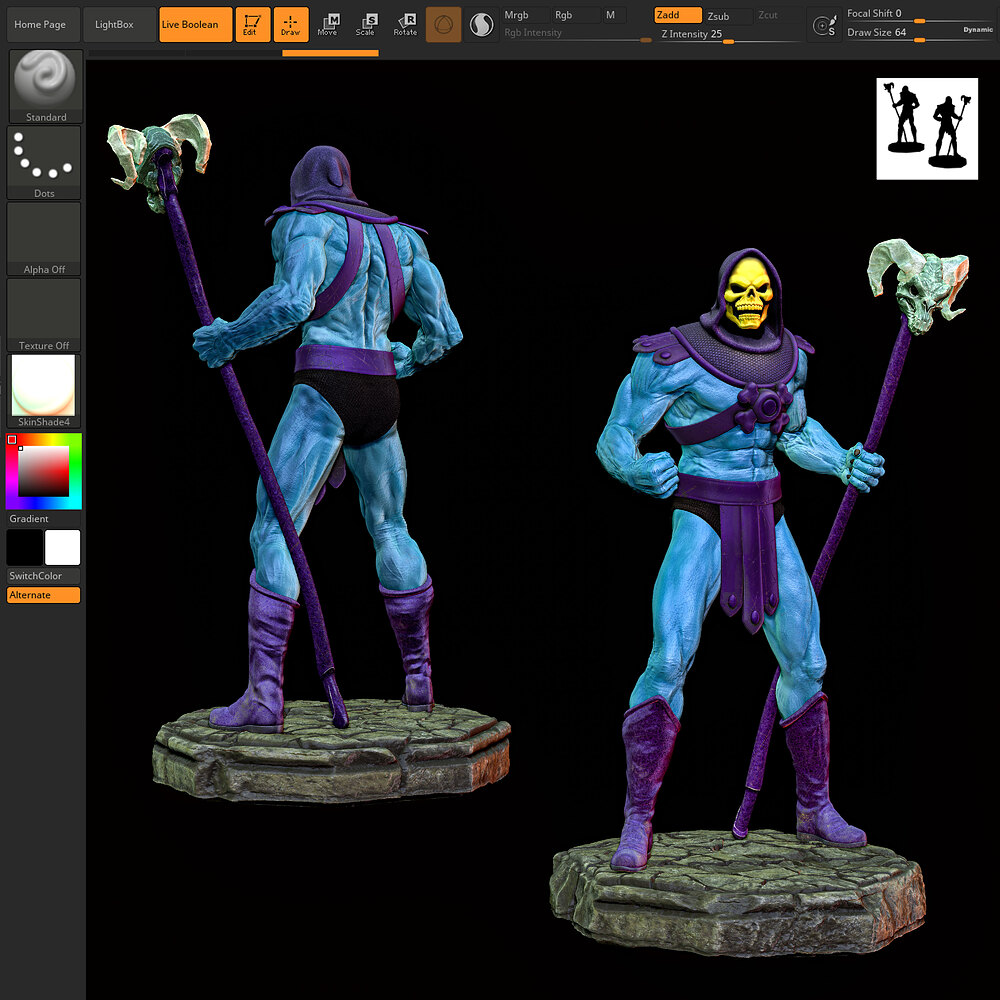Click the lazy mouse icon near Focal Shift
The image size is (1000, 1000).
(x=824, y=26)
